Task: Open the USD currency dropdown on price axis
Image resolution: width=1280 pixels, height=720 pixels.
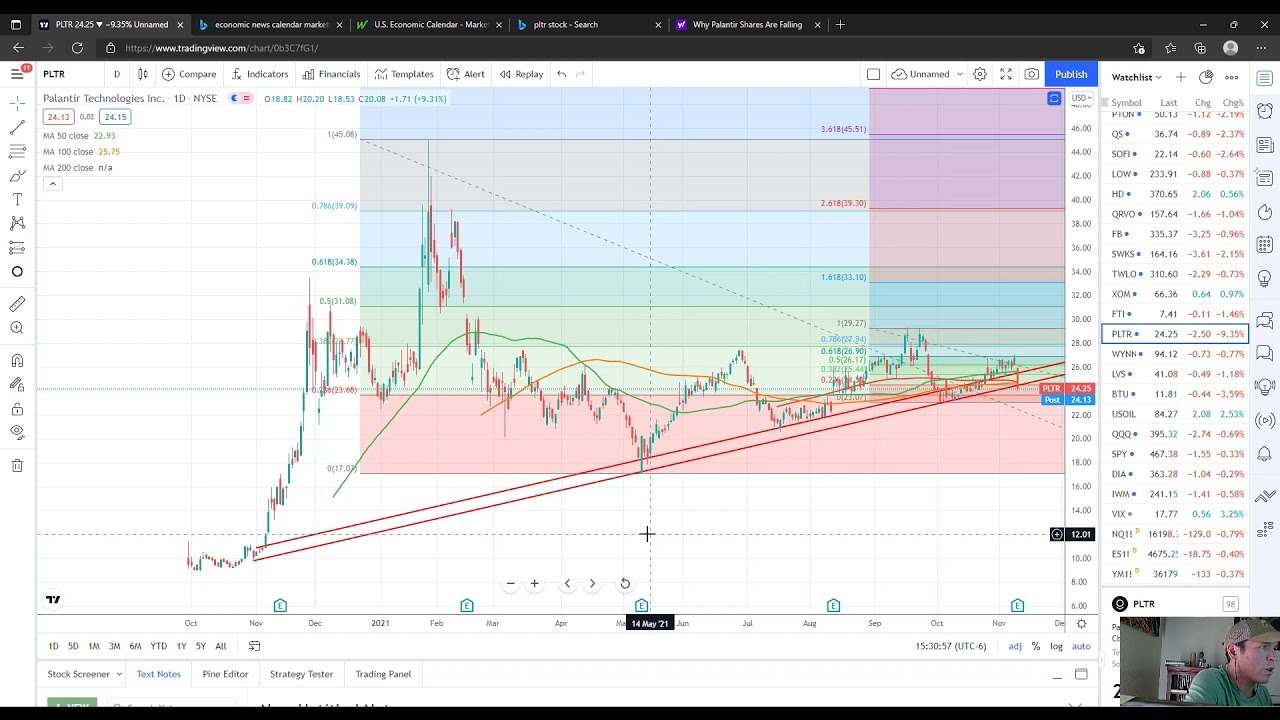Action: click(x=1081, y=98)
